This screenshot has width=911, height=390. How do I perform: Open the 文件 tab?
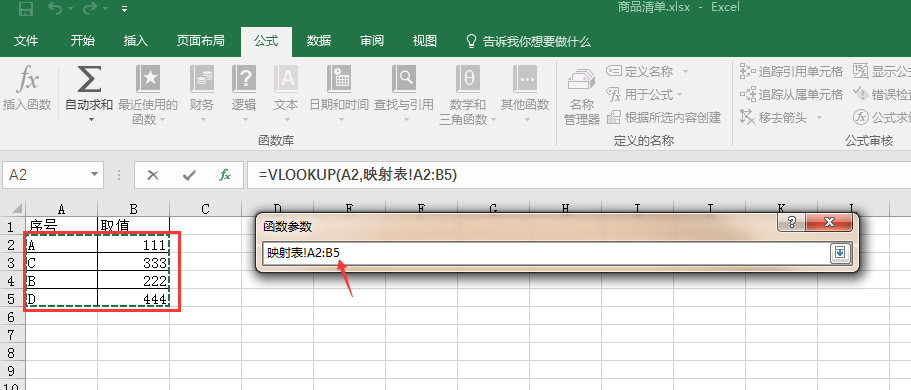(26, 41)
